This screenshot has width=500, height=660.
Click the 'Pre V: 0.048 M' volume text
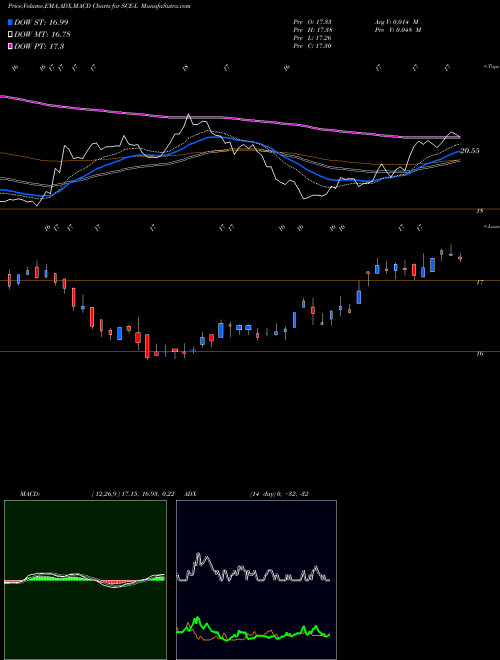click(398, 30)
